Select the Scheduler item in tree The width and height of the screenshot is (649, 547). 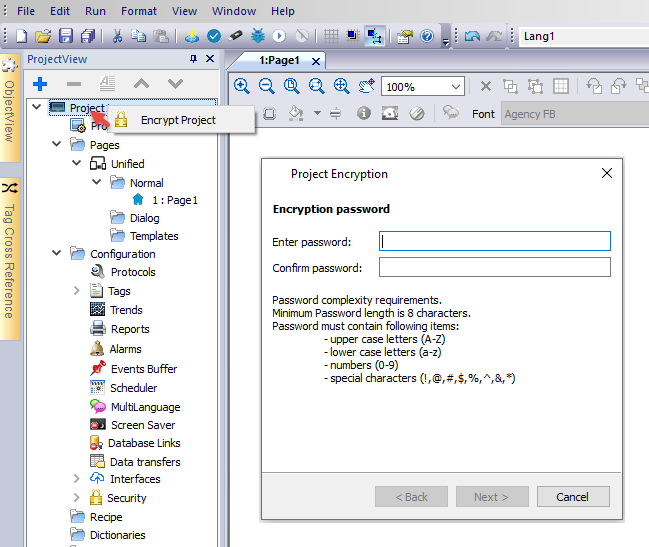point(133,387)
